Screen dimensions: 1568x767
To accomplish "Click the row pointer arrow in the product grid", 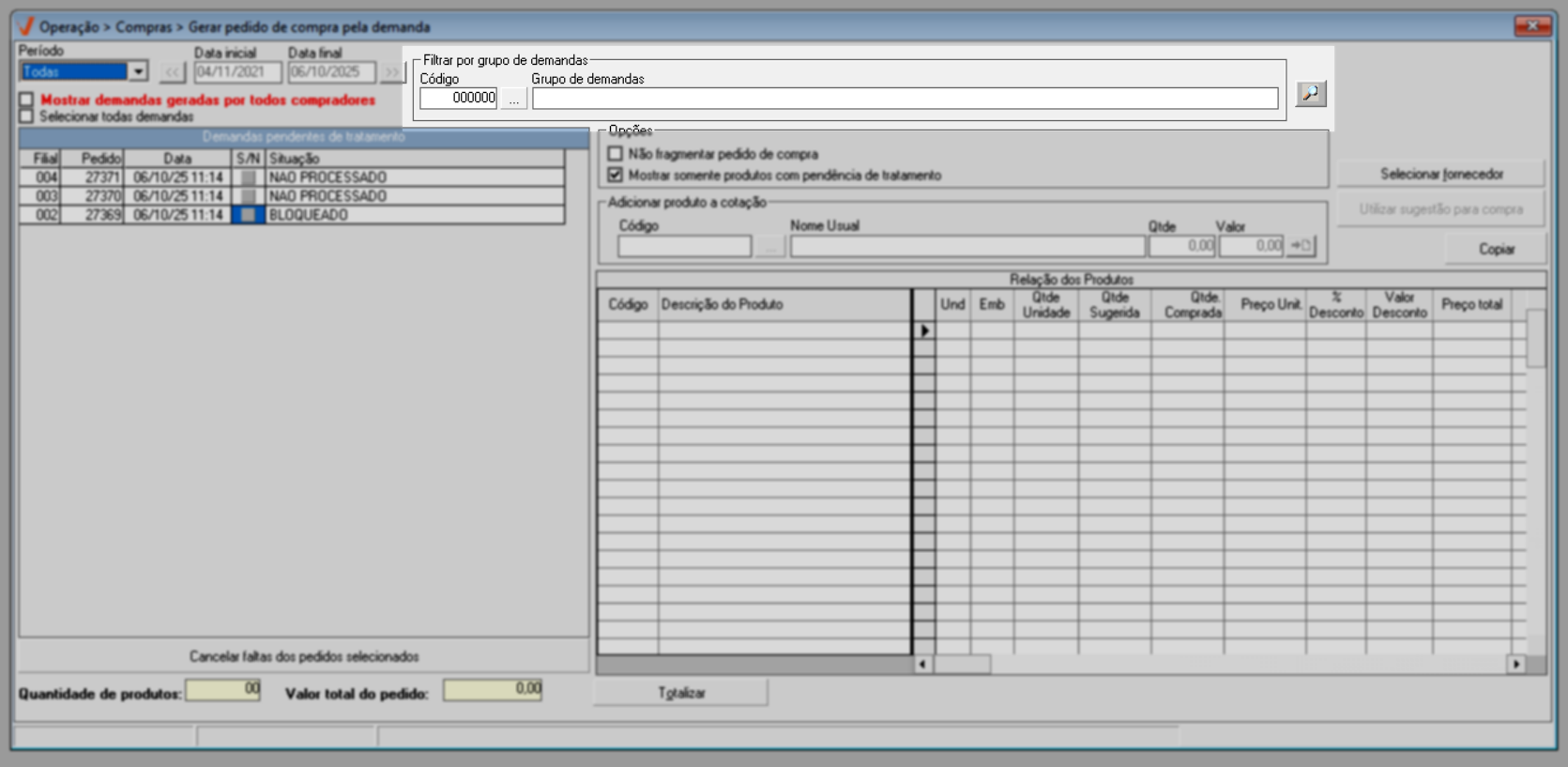I will (x=924, y=330).
